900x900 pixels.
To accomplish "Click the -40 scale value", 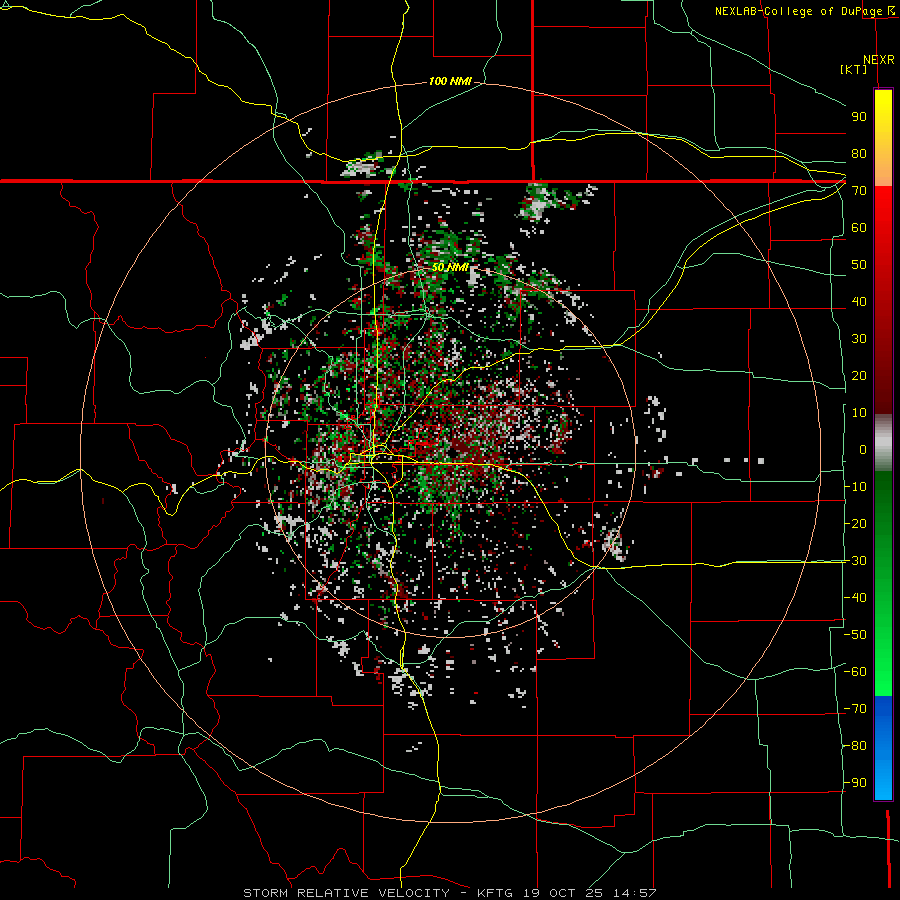I will point(855,598).
